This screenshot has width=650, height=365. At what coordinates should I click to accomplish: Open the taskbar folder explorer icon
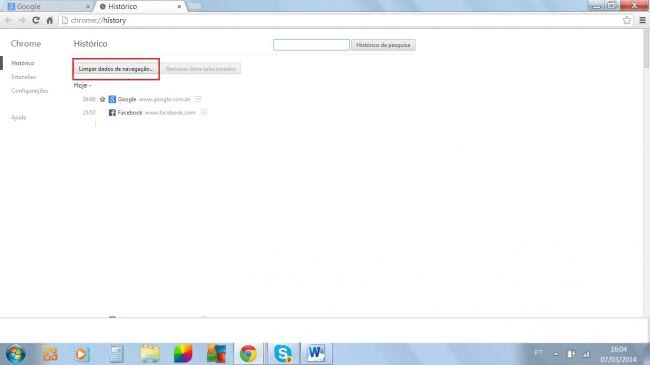point(150,354)
